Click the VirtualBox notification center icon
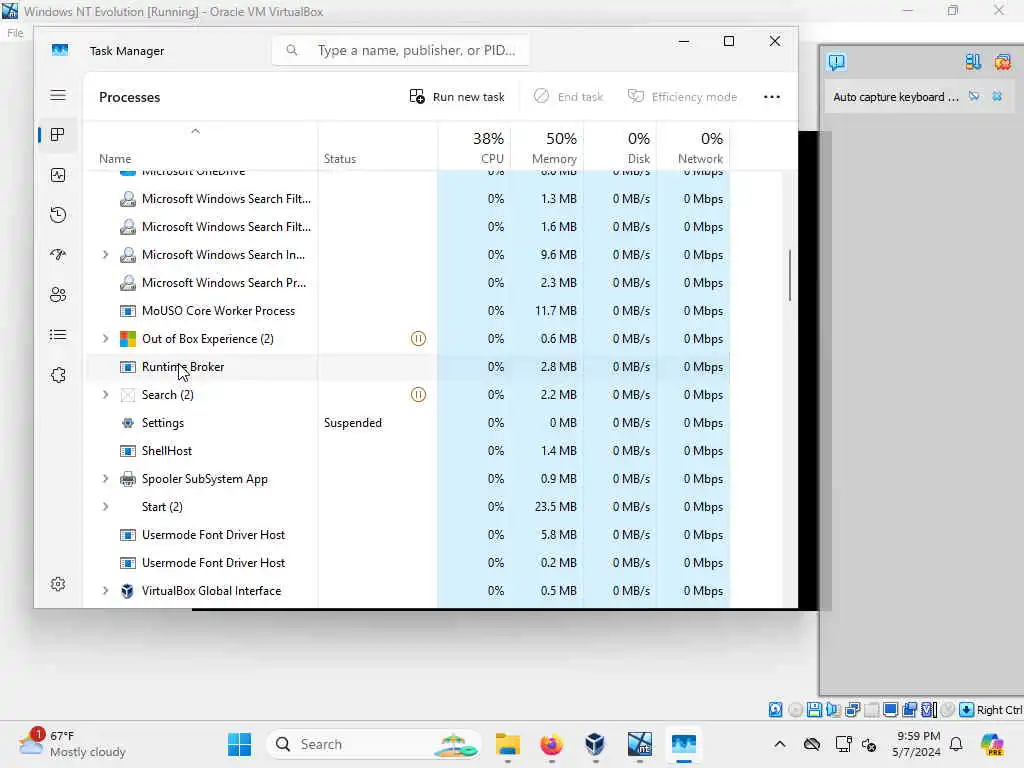The image size is (1024, 768). pos(837,62)
